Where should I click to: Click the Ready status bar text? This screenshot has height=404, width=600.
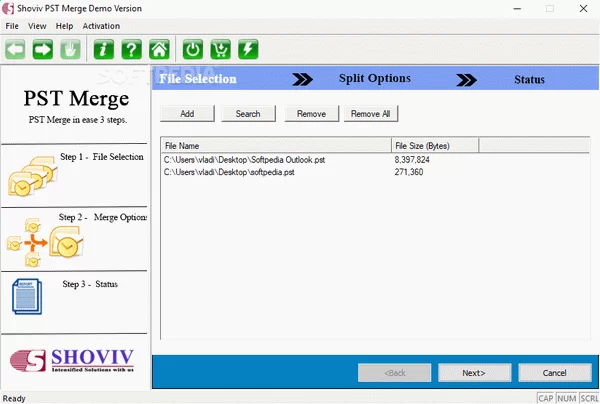click(14, 399)
